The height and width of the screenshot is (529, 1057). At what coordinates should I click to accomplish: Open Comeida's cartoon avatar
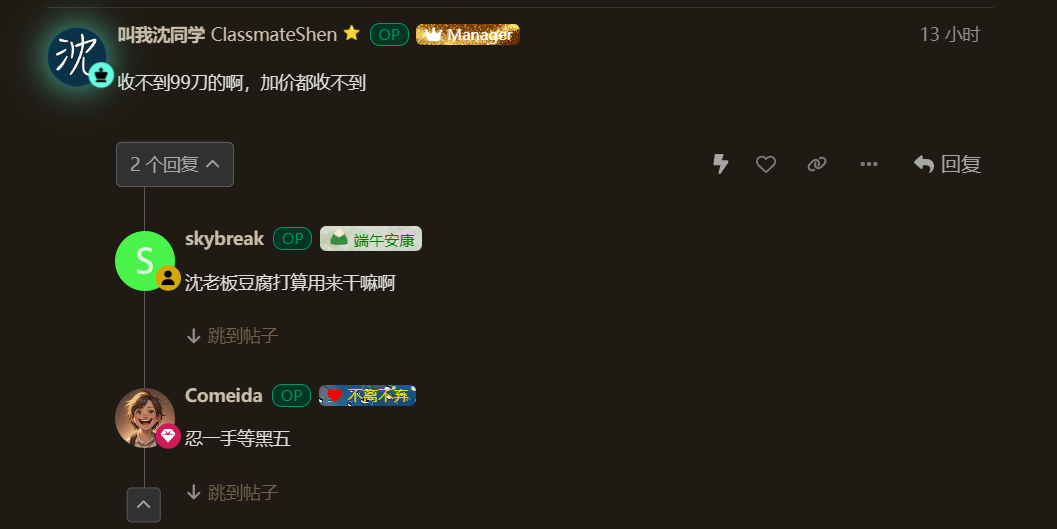pyautogui.click(x=145, y=418)
